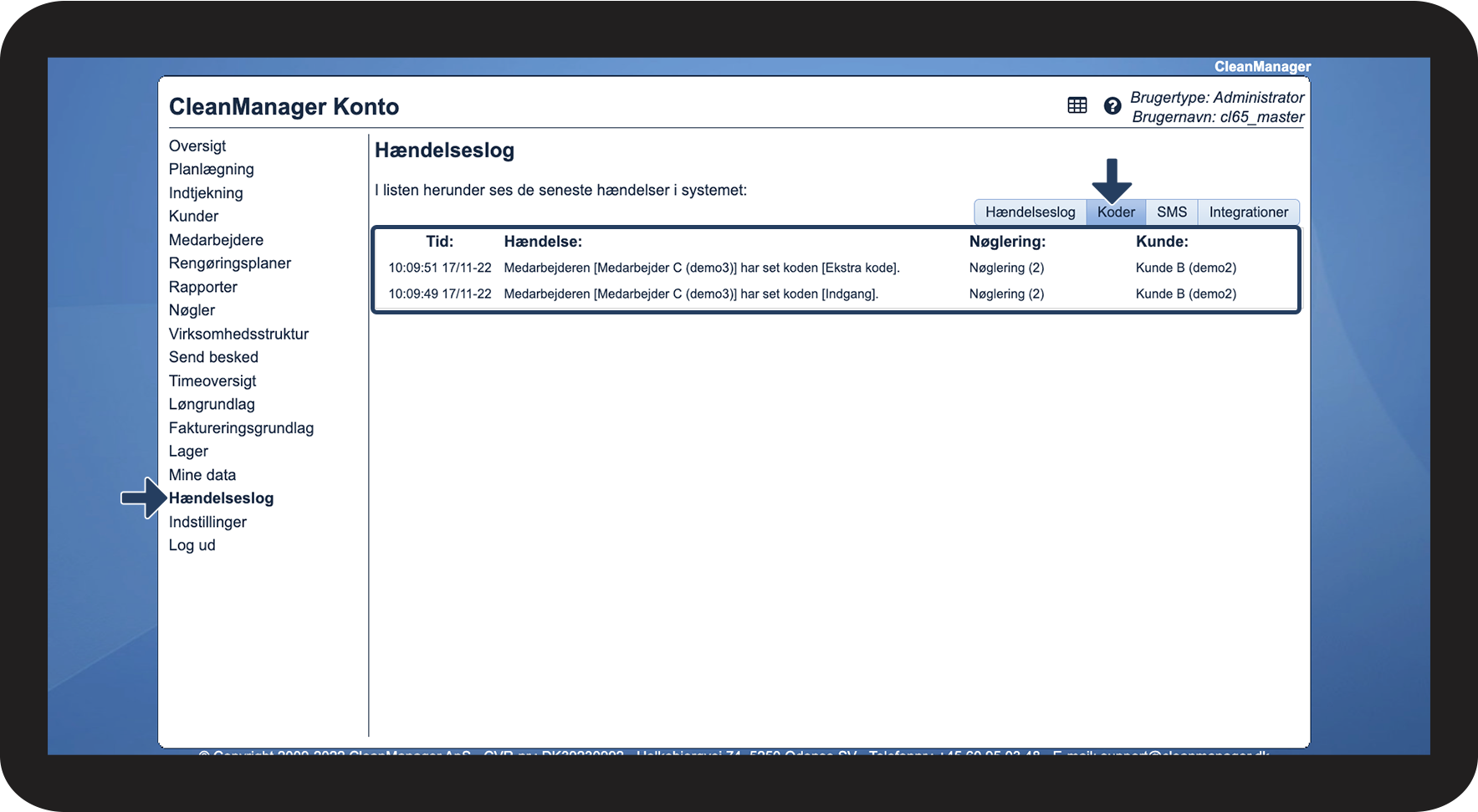
Task: Open Oversigt in the sidebar
Action: click(197, 146)
